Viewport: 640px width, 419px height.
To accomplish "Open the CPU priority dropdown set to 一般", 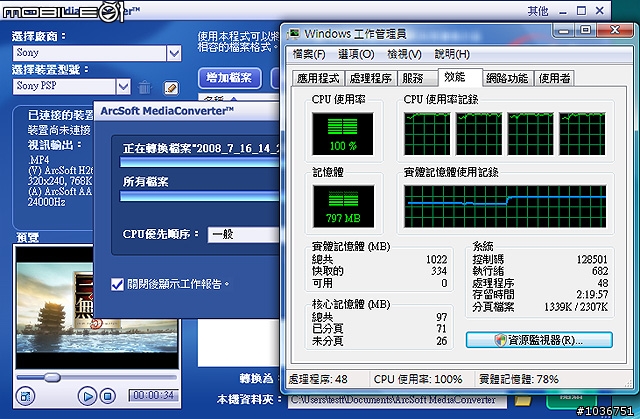I will pos(244,235).
